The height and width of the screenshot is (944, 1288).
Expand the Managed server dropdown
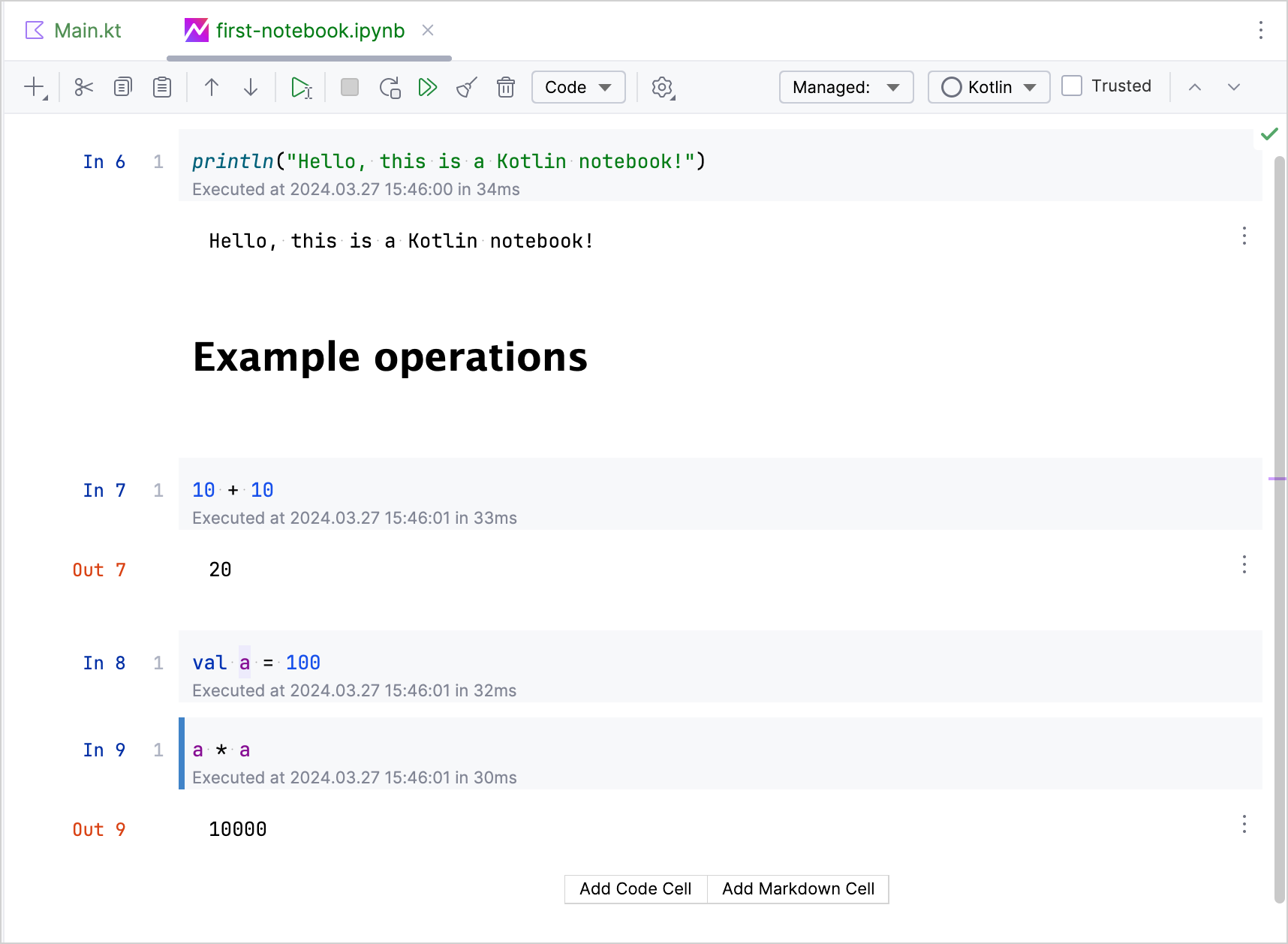[846, 87]
